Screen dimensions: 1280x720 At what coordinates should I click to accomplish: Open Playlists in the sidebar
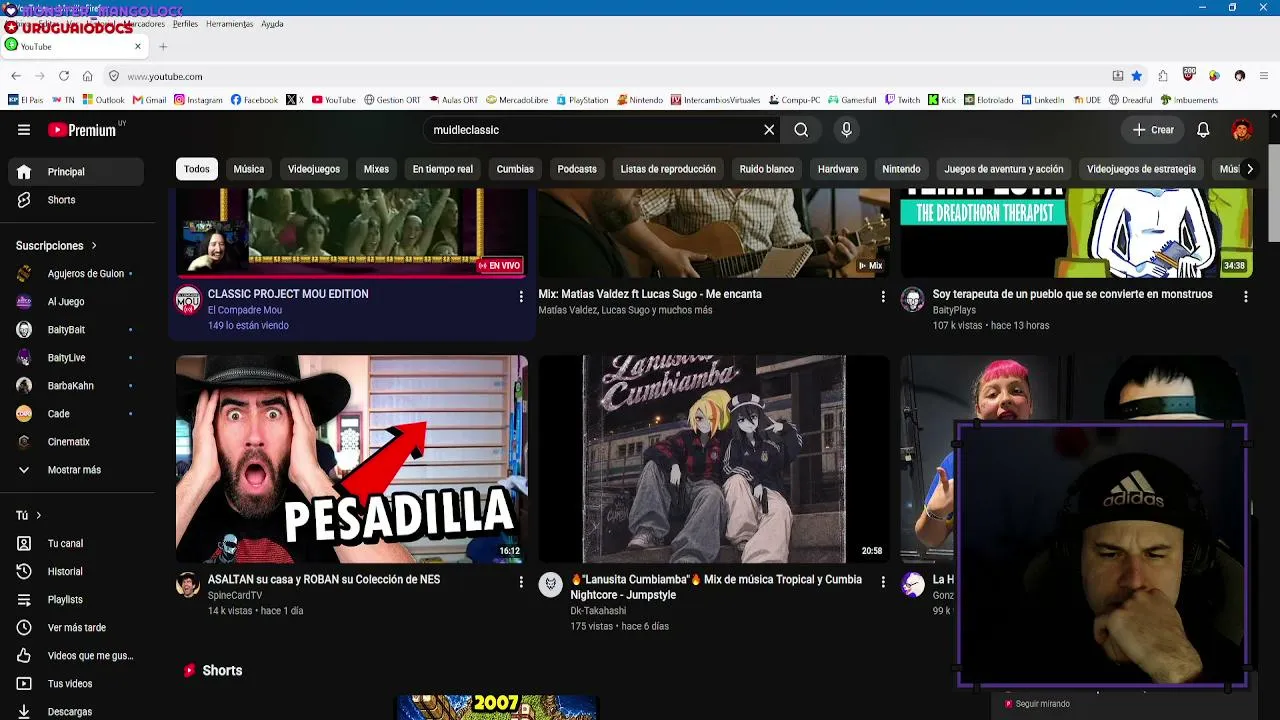(x=76, y=600)
